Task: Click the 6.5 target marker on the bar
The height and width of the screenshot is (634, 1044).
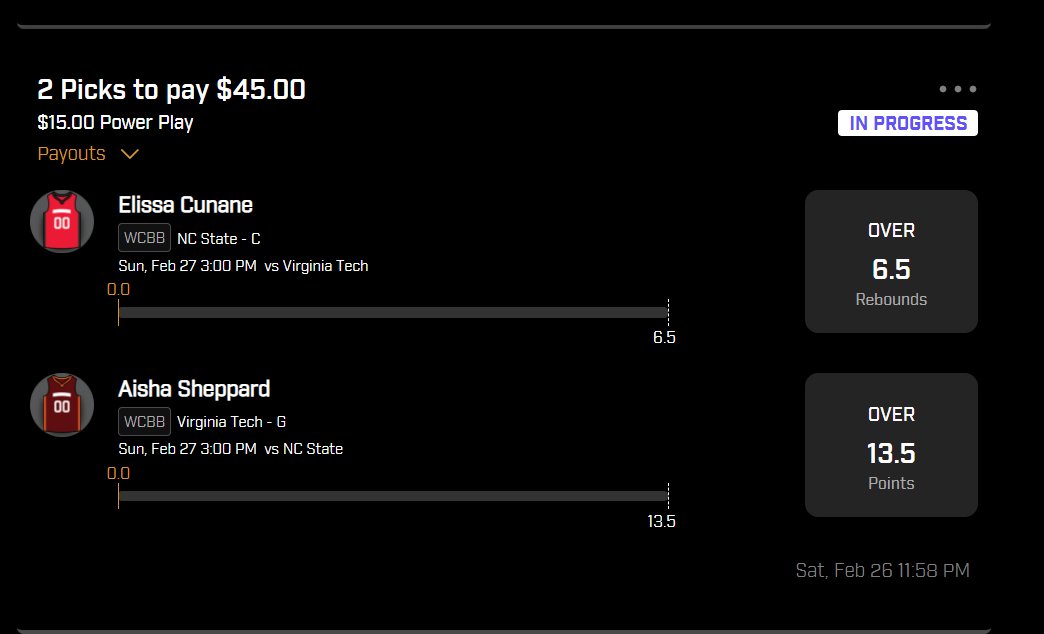Action: [x=664, y=337]
